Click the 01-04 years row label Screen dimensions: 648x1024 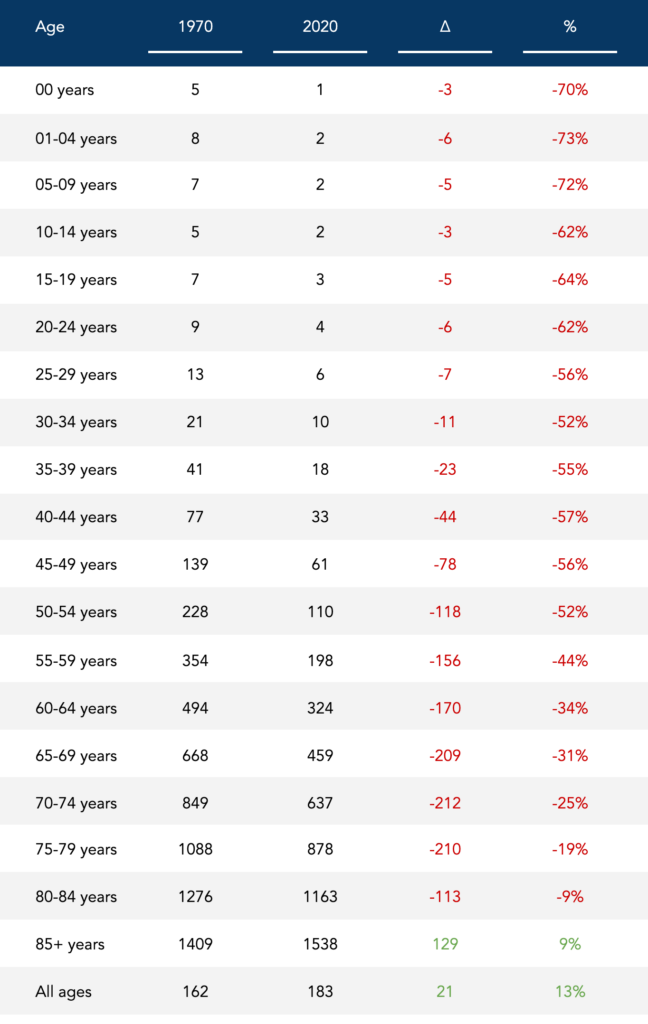click(x=75, y=138)
